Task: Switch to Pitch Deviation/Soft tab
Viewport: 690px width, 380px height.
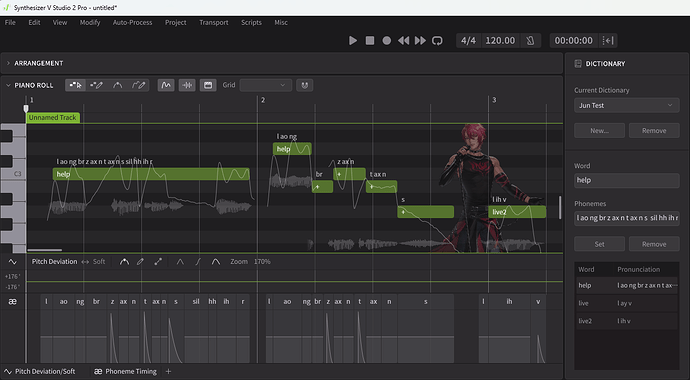Action: tap(39, 372)
